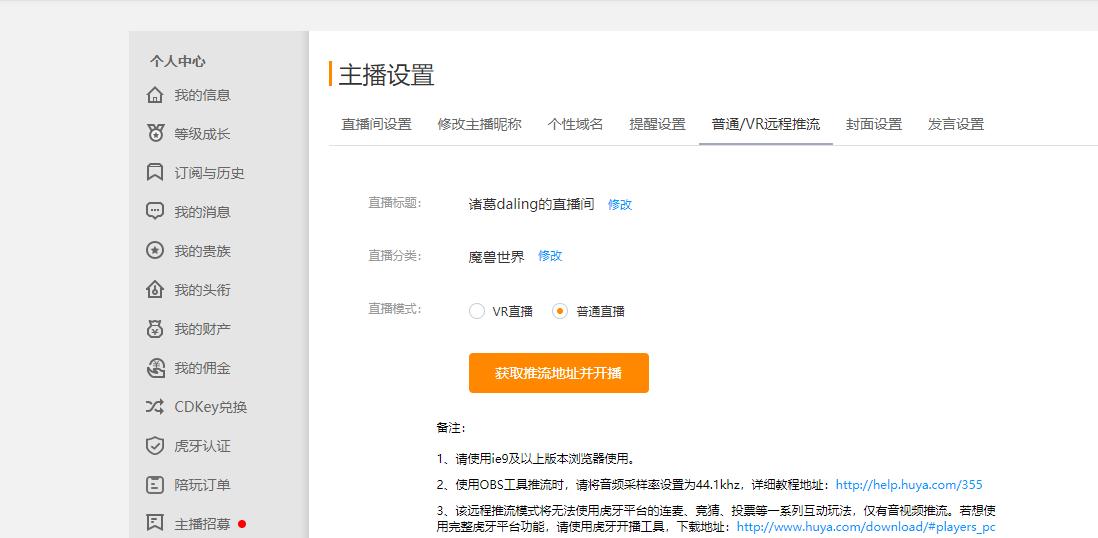1098x538 pixels.
Task: Open 主播招募 in the sidebar
Action: [x=202, y=523]
